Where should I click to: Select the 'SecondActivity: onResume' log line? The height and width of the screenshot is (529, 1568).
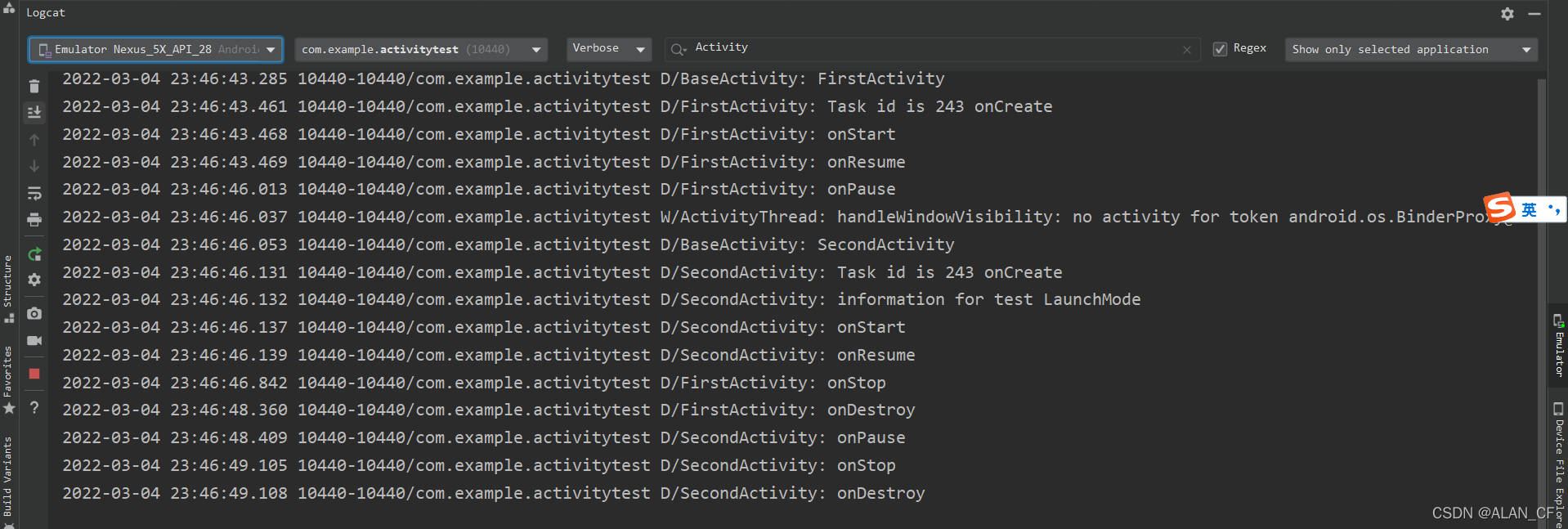(489, 356)
